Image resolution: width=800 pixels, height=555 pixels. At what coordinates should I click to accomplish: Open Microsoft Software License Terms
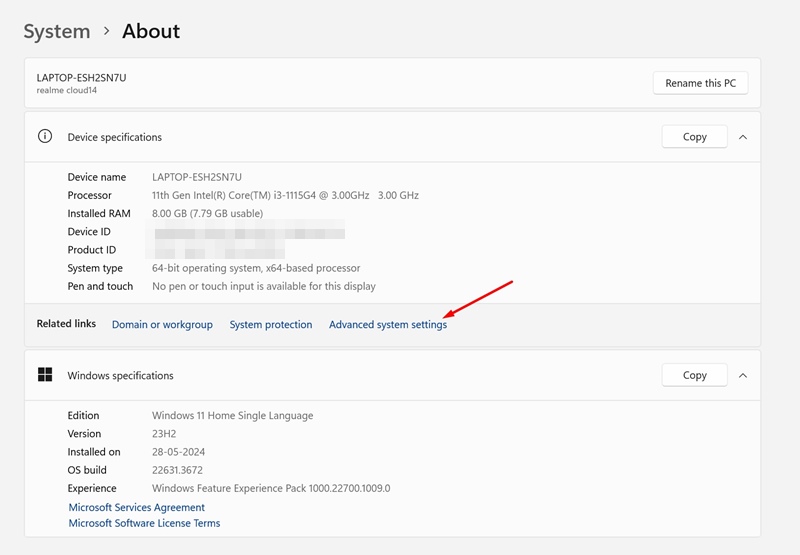[x=144, y=523]
